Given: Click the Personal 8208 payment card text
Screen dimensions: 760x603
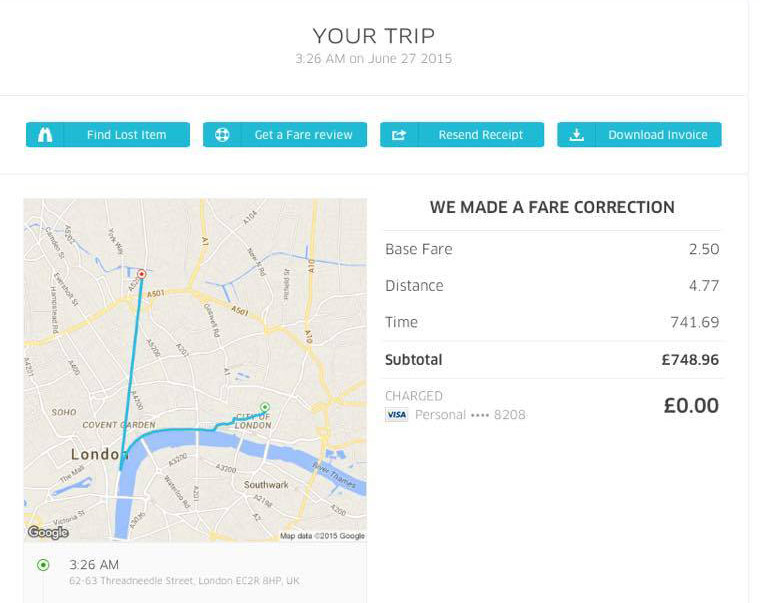Looking at the screenshot, I should [x=470, y=415].
